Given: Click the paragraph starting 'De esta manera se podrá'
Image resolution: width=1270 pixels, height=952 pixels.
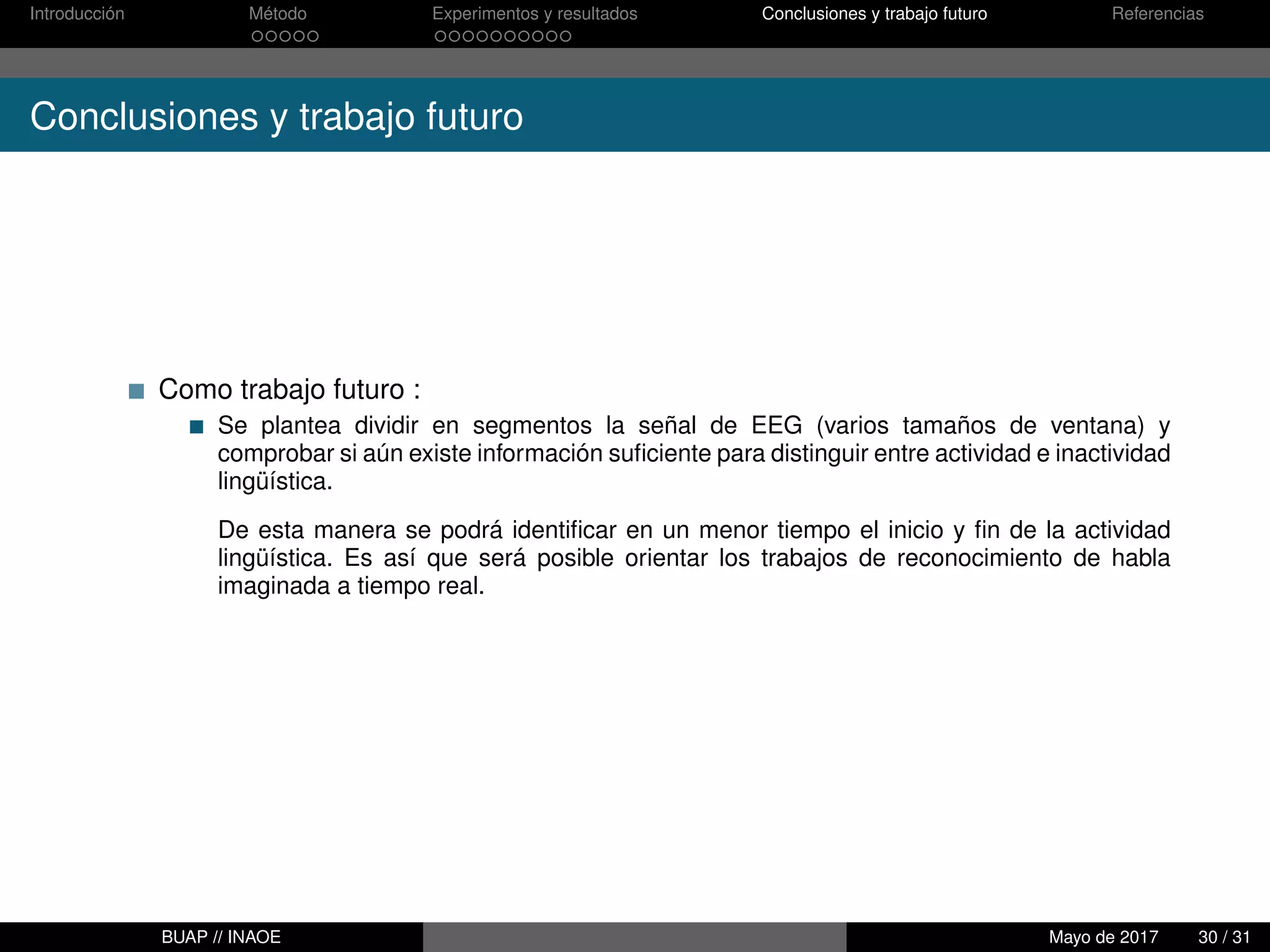Looking at the screenshot, I should pyautogui.click(x=694, y=558).
